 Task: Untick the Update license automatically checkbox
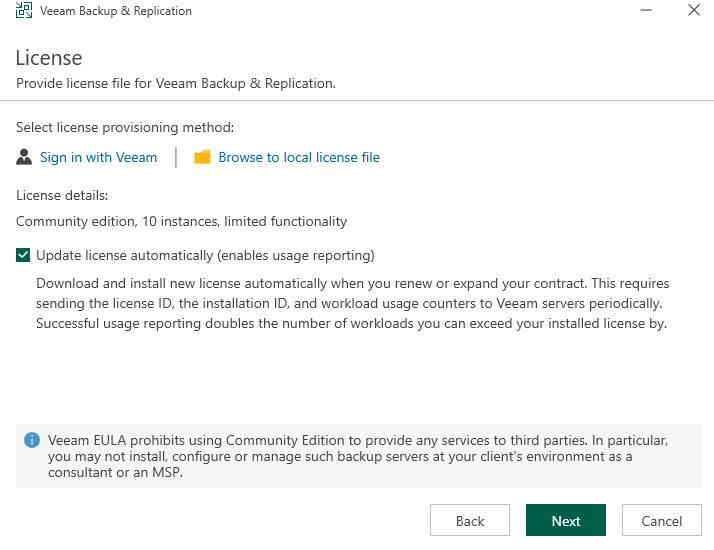click(23, 255)
